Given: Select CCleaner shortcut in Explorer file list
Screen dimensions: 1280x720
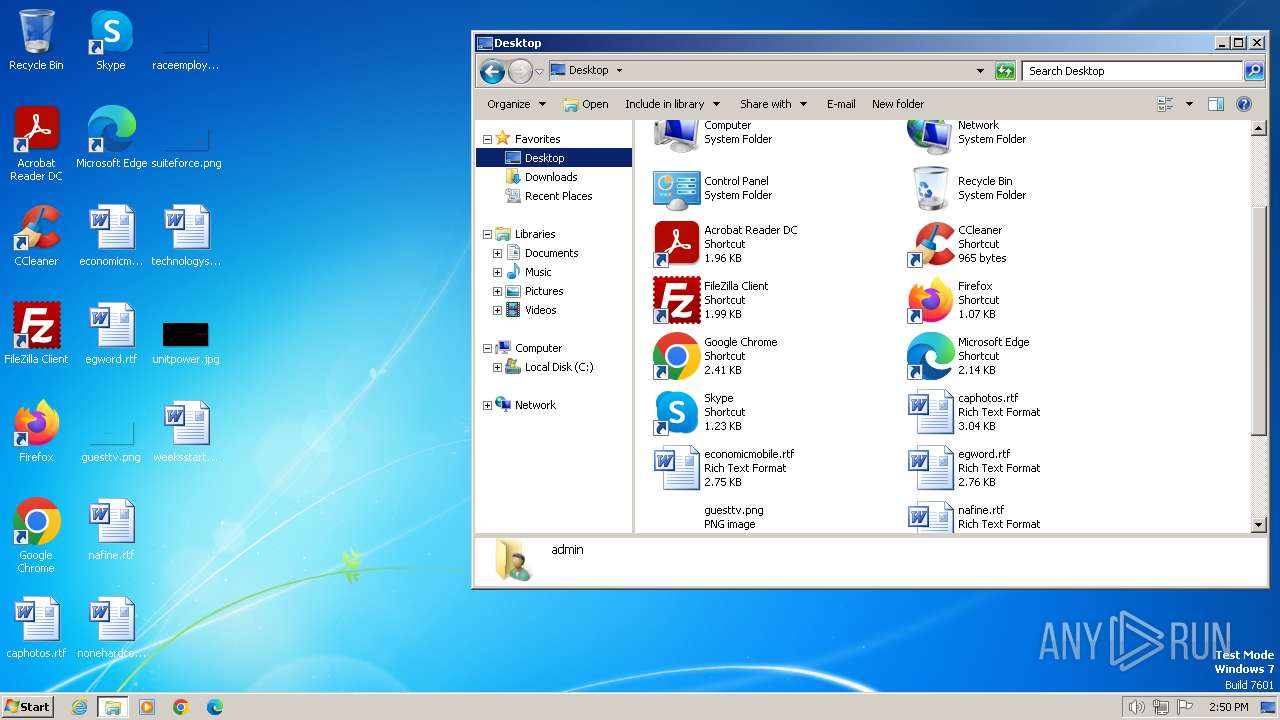Looking at the screenshot, I should pos(956,244).
